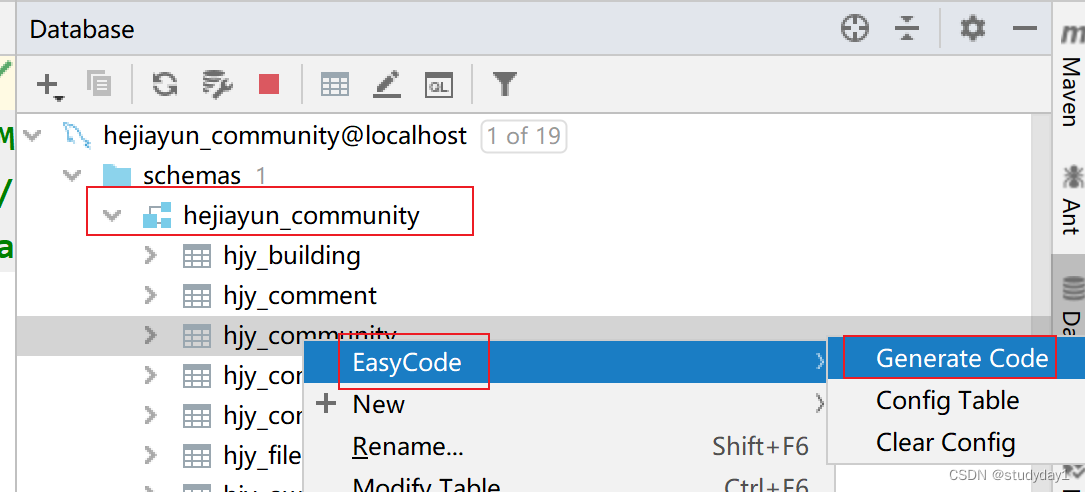Click the schemas folder icon

pyautogui.click(x=117, y=176)
